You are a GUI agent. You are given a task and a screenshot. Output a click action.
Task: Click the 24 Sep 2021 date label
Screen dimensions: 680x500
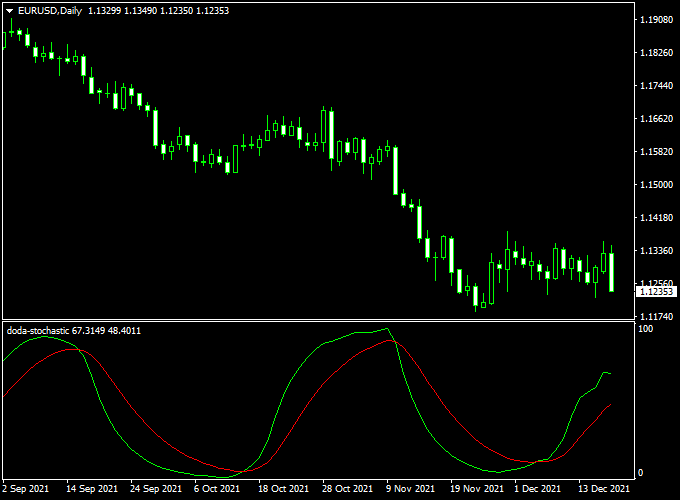(156, 489)
